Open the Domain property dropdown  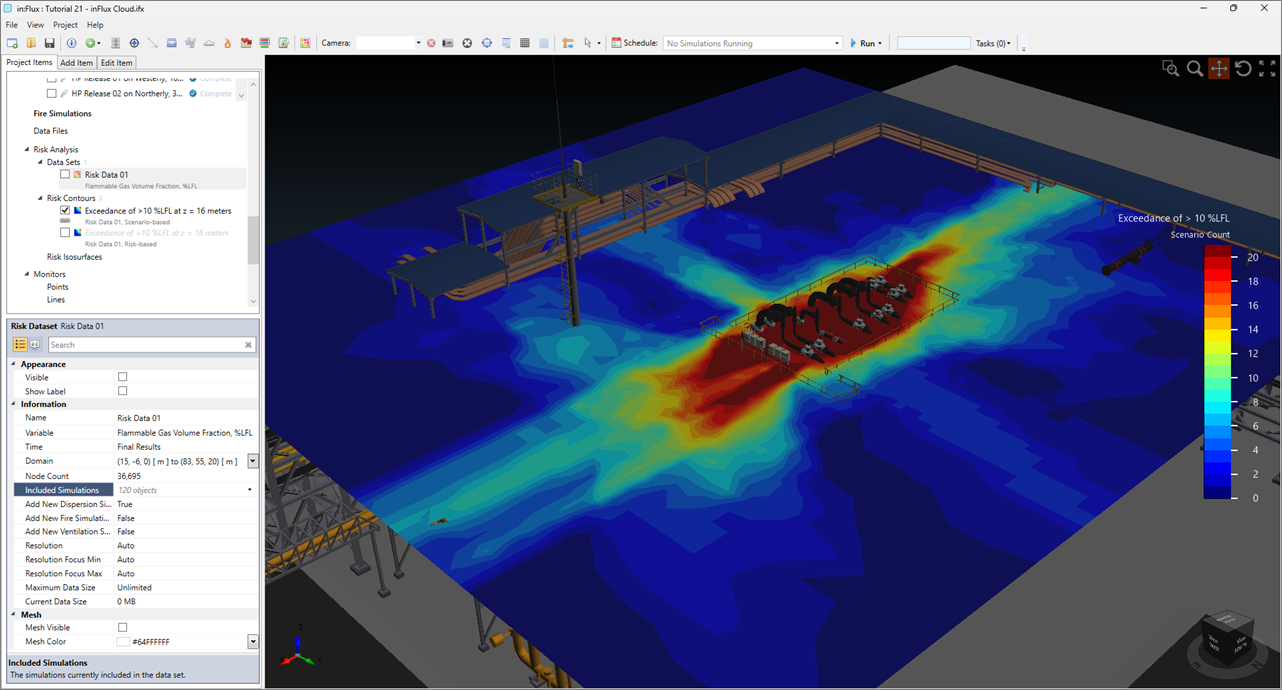click(253, 461)
